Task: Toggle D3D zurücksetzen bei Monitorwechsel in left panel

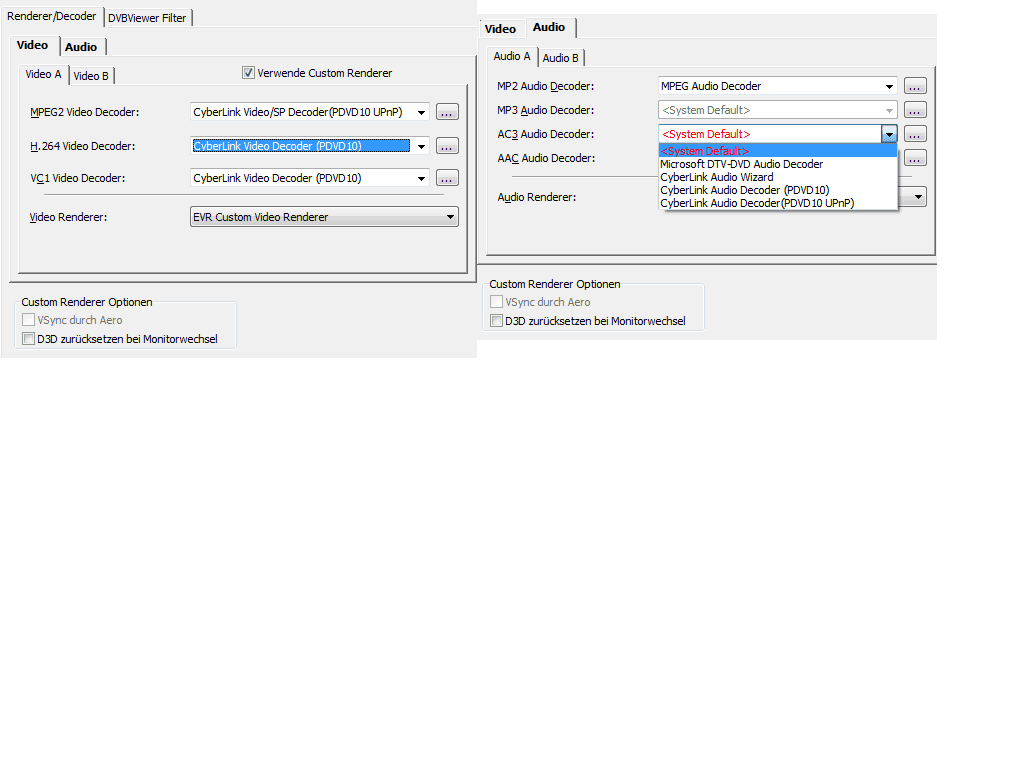Action: point(28,338)
